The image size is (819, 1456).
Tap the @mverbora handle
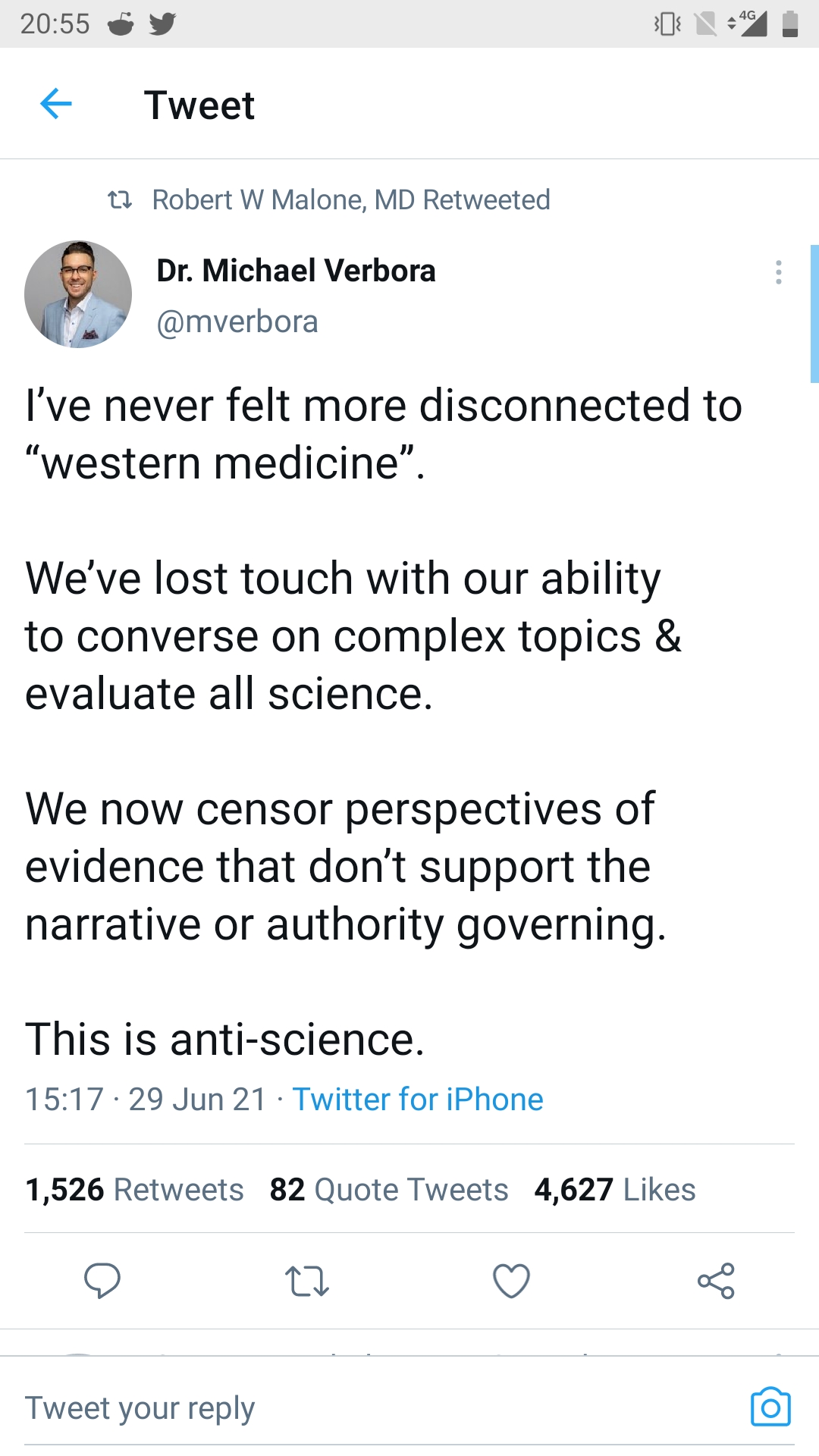(237, 322)
